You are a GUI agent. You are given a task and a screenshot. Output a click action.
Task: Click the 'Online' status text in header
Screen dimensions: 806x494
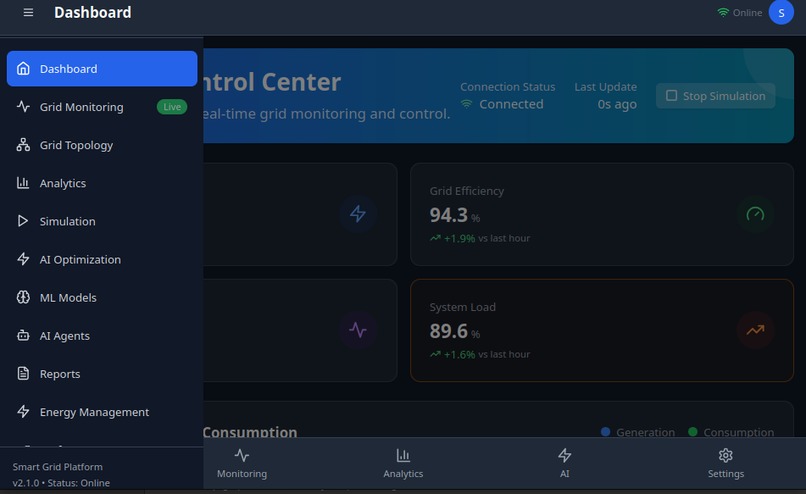tap(747, 12)
